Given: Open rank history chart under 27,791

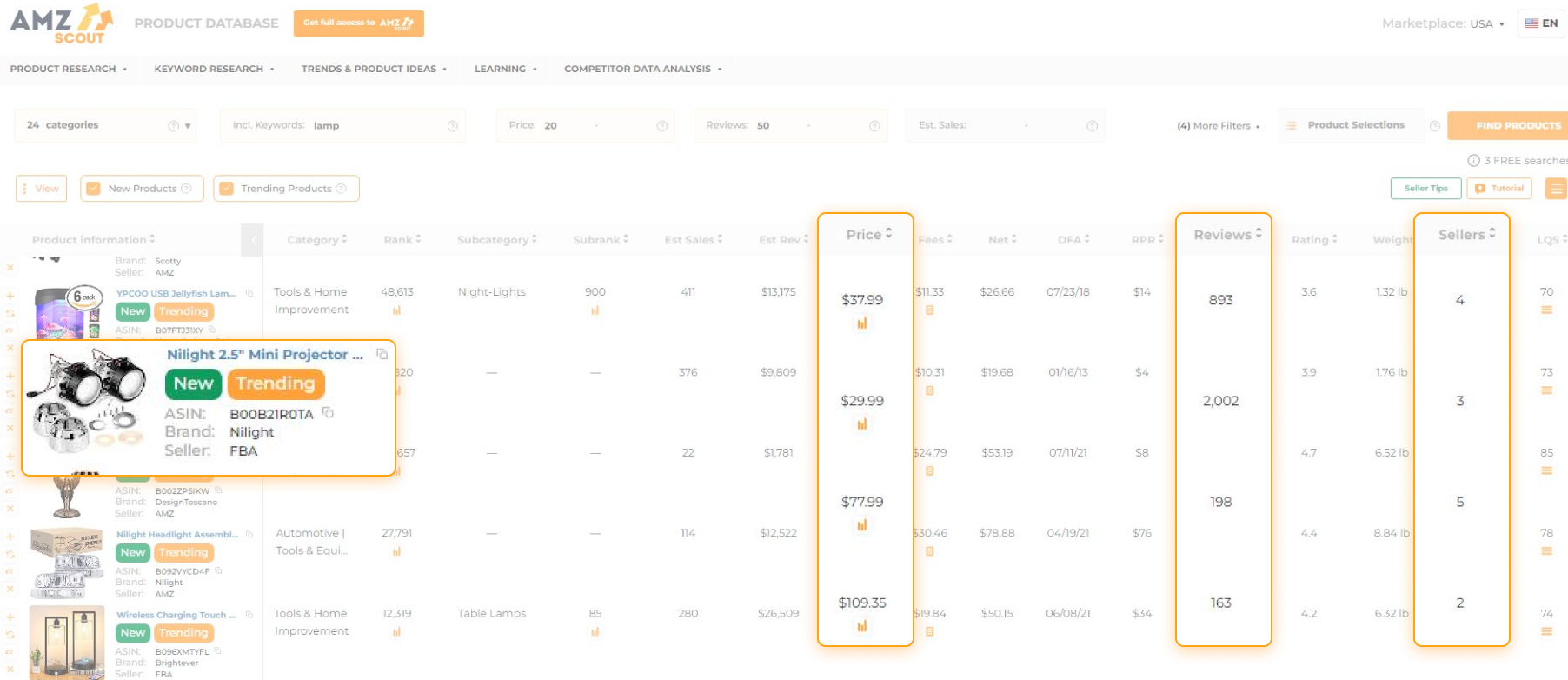Looking at the screenshot, I should point(396,551).
